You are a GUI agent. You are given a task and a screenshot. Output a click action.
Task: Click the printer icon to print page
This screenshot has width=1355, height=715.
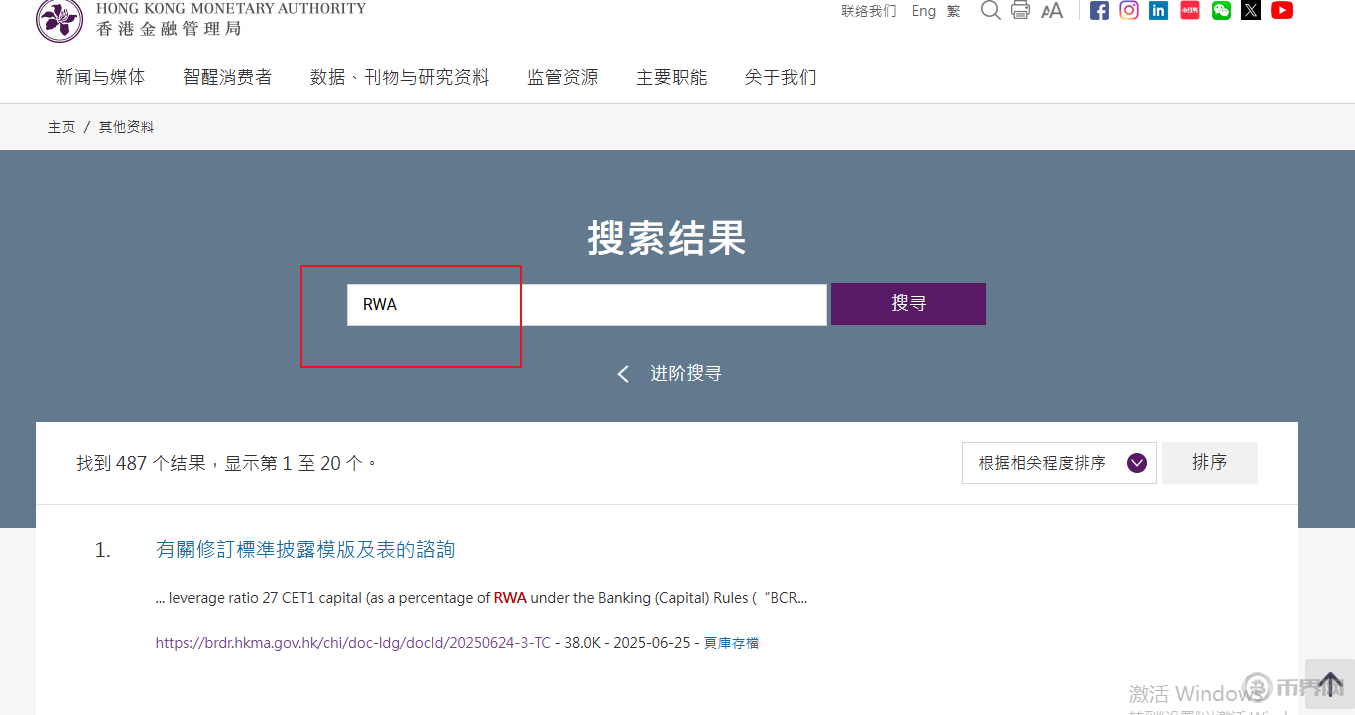click(1020, 11)
